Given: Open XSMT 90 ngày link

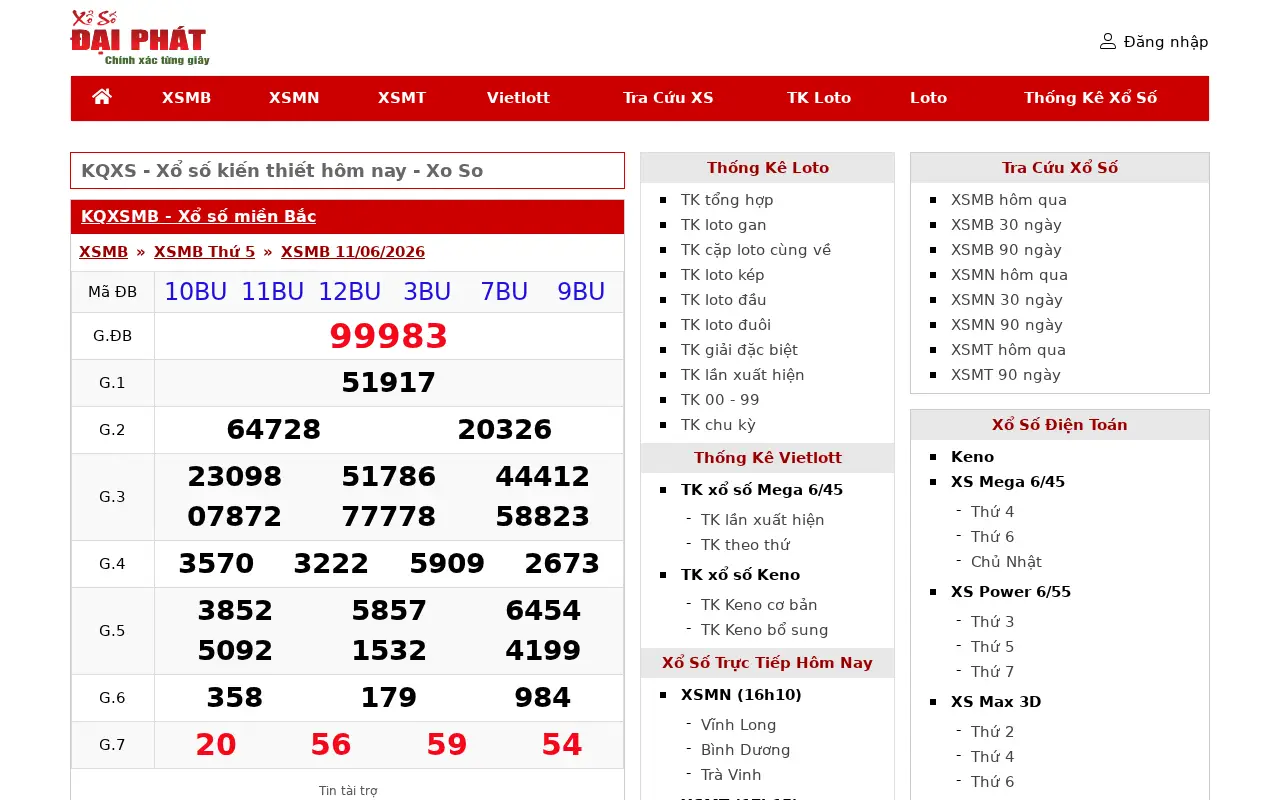Looking at the screenshot, I should 1006,375.
